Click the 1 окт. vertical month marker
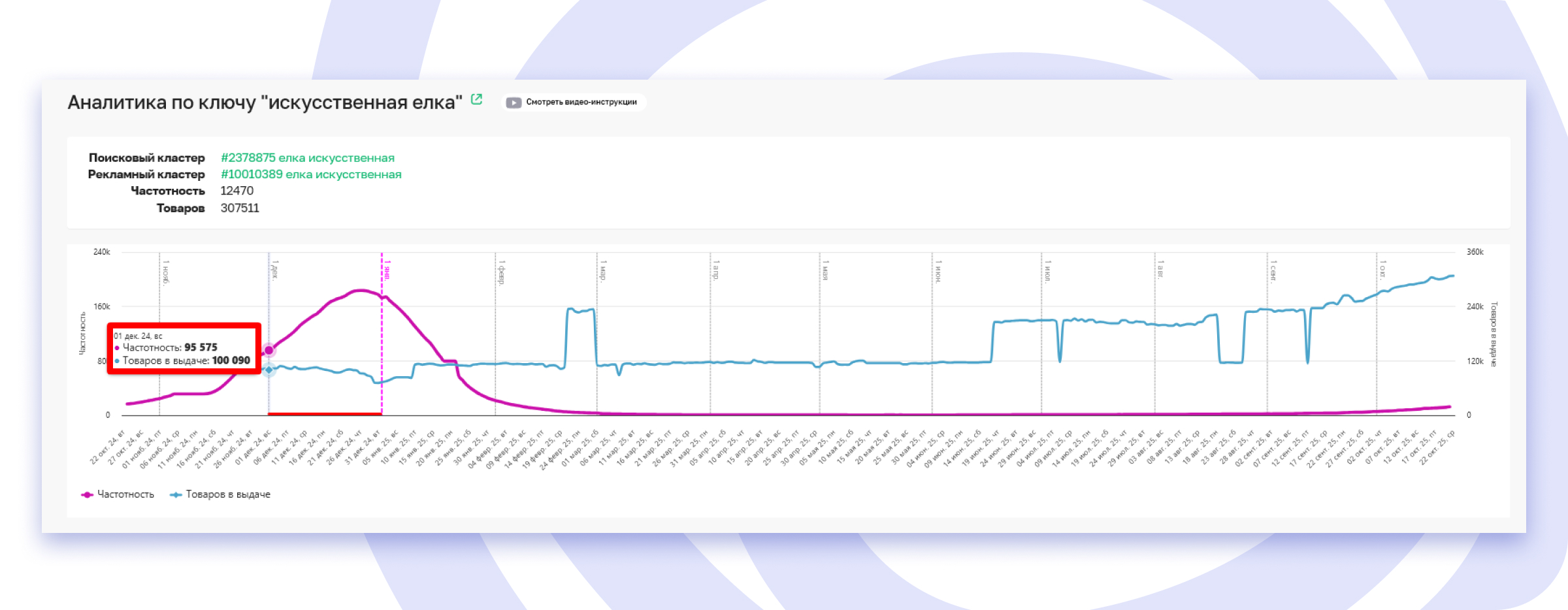Screen dimensions: 1568x610 (1377, 327)
